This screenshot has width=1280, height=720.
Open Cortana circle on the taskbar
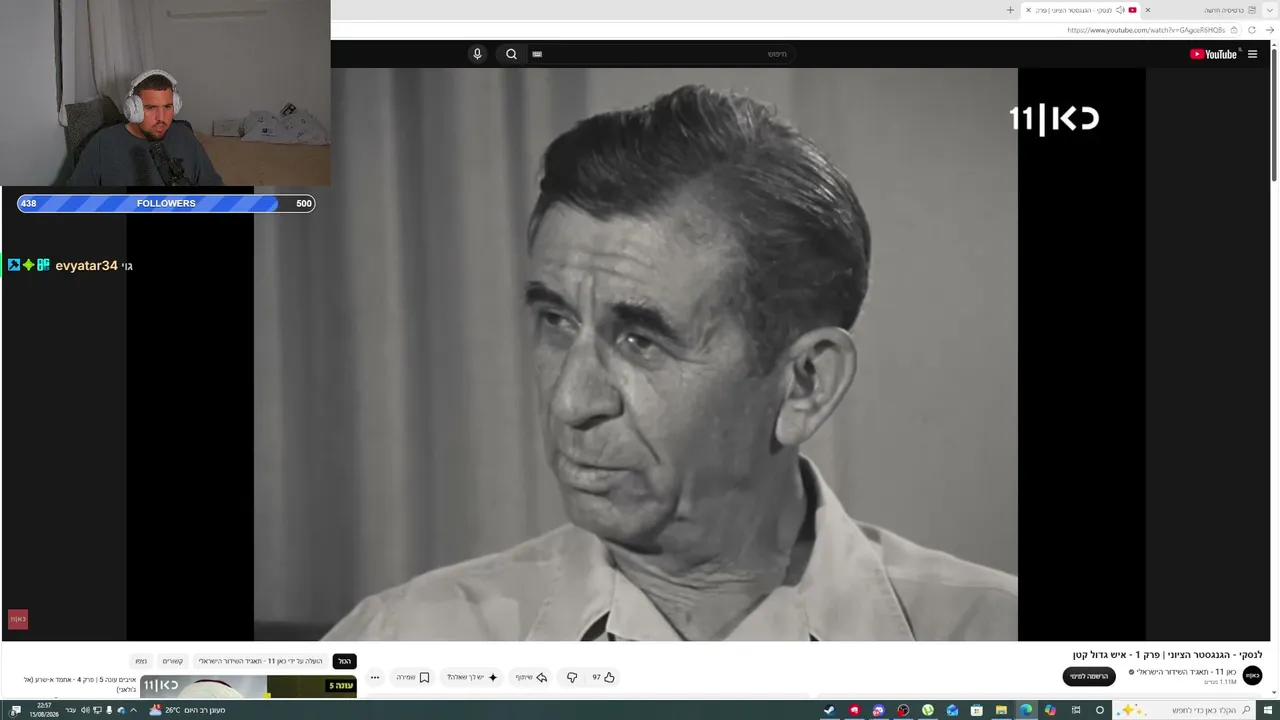click(1100, 710)
